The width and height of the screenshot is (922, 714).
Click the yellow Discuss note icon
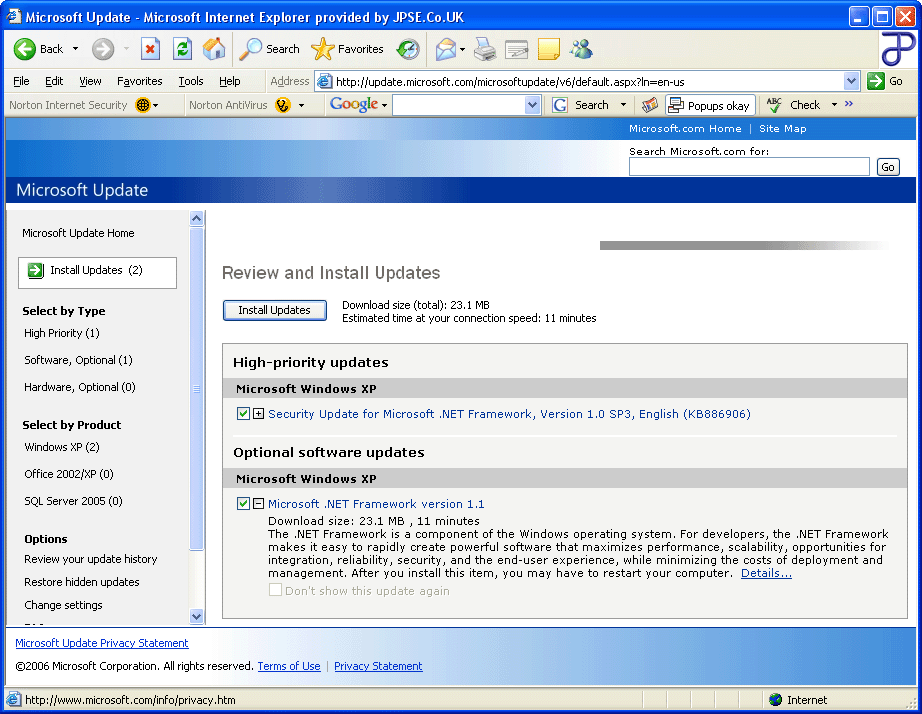click(x=549, y=49)
